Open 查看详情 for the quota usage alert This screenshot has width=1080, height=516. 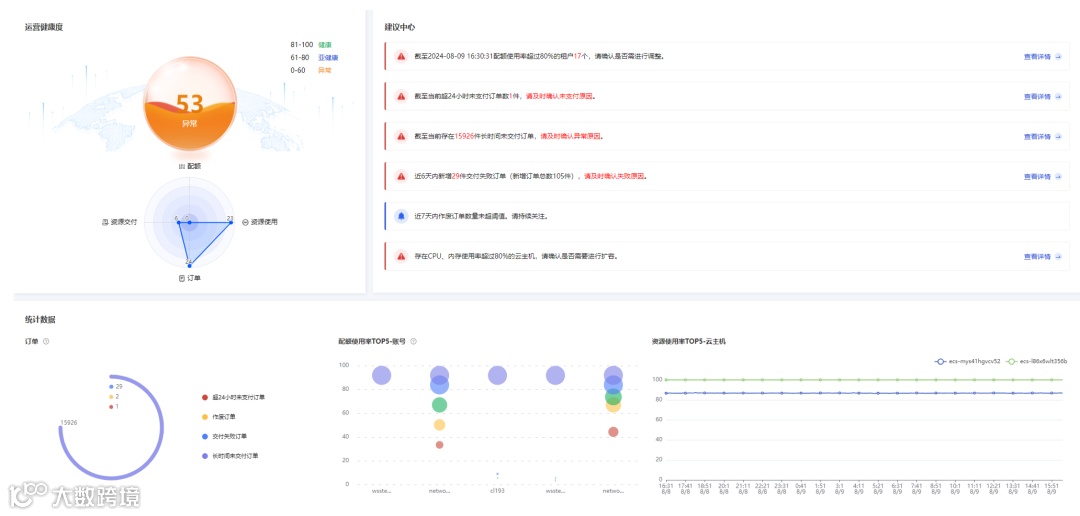[x=1042, y=56]
